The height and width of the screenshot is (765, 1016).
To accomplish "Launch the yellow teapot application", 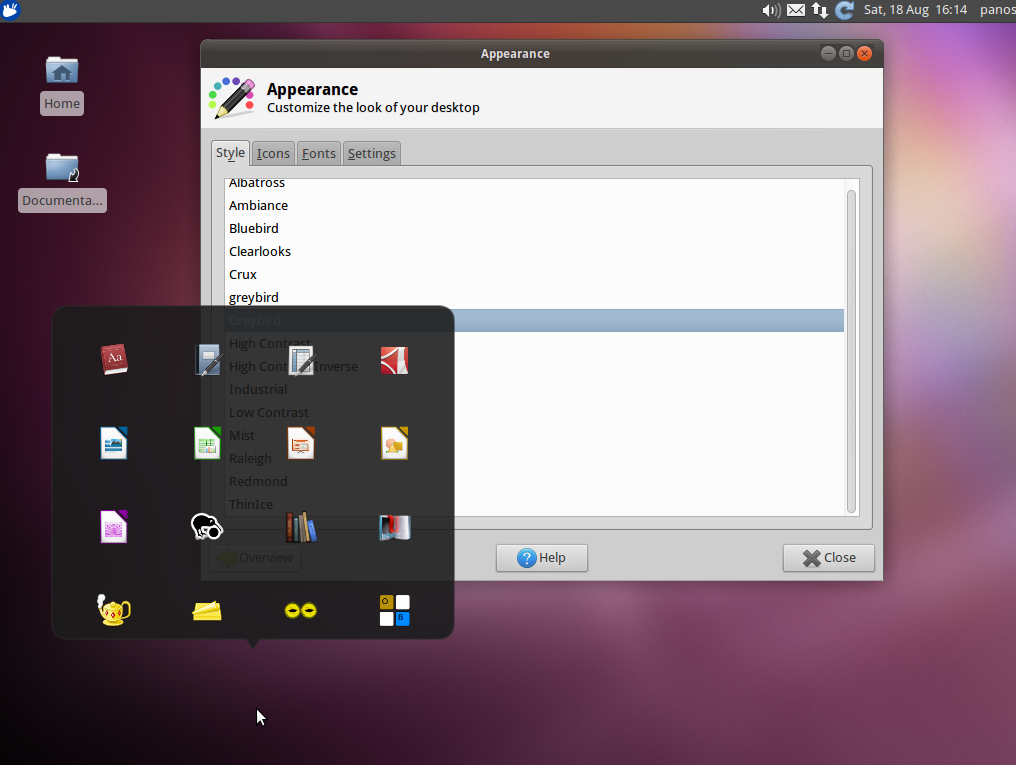I will point(113,610).
